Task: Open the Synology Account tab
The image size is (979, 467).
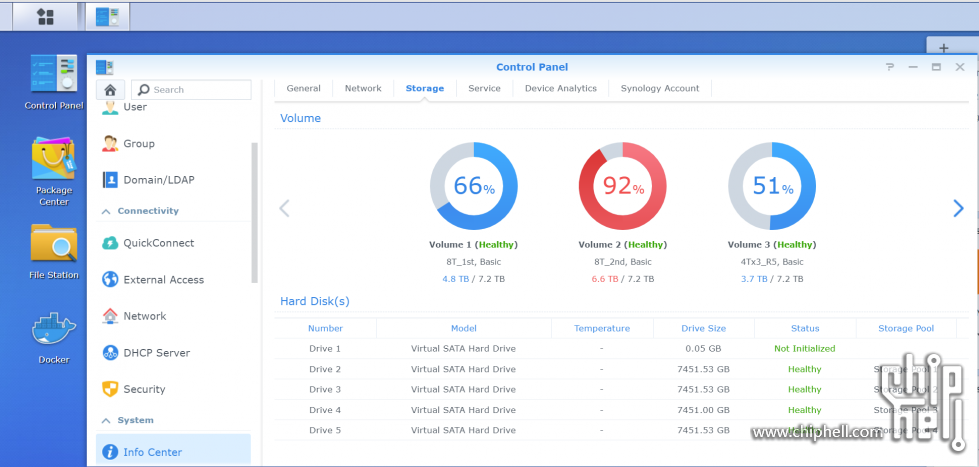Action: (x=660, y=89)
